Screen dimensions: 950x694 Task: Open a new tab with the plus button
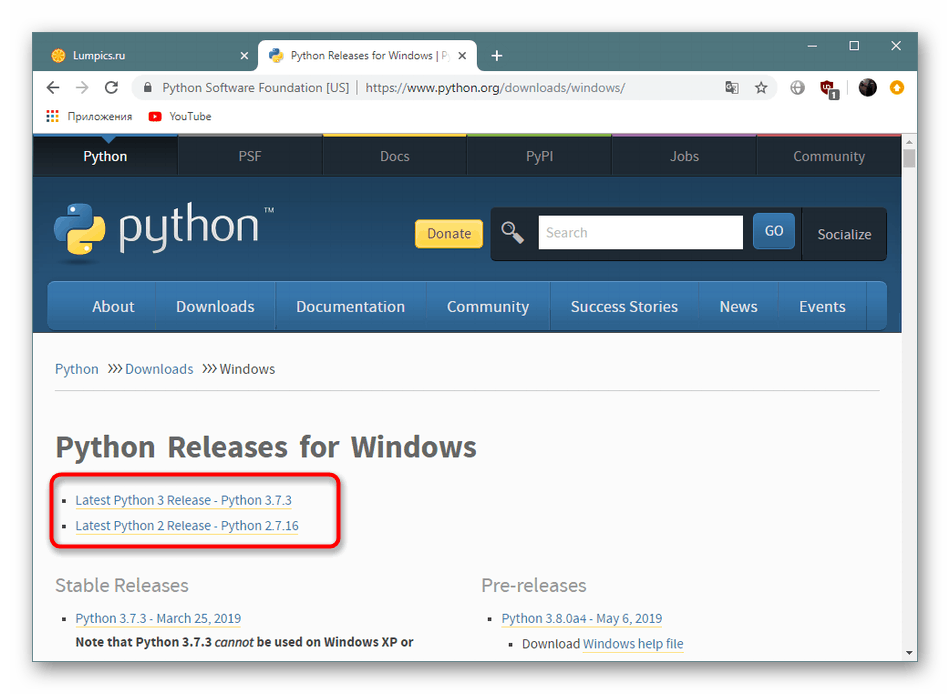click(x=497, y=56)
